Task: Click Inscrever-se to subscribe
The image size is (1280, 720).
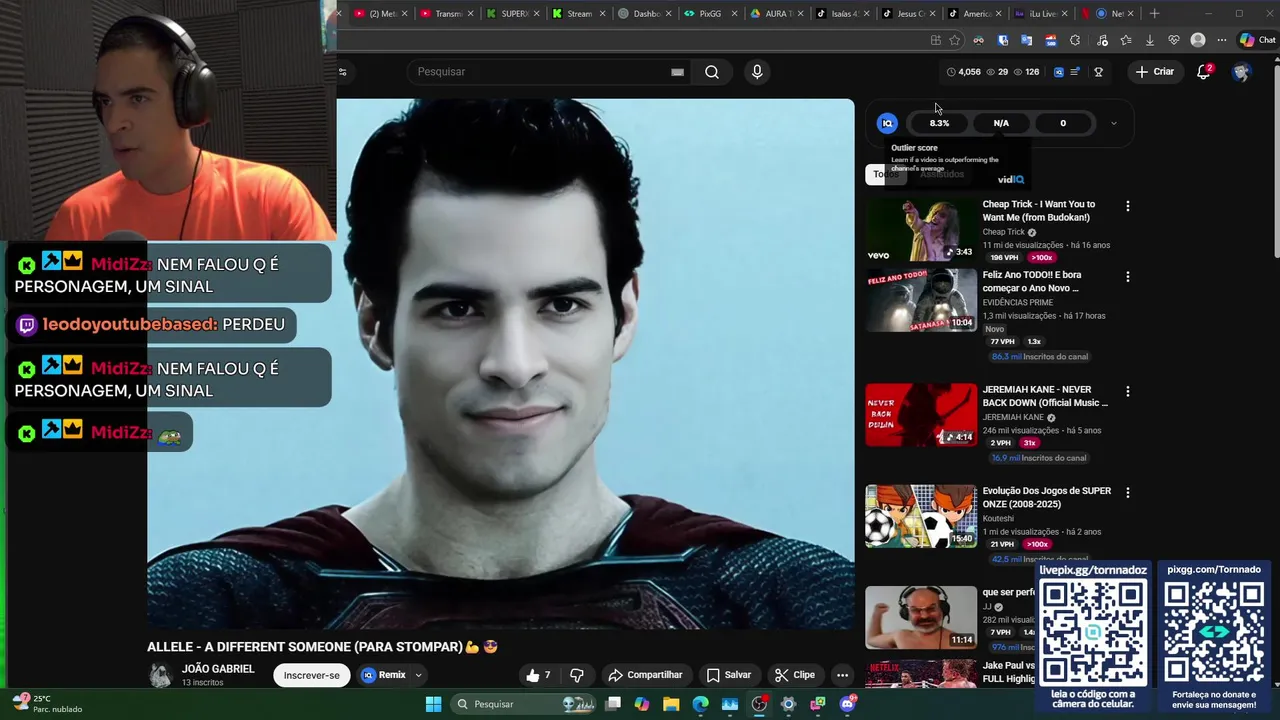Action: [312, 675]
